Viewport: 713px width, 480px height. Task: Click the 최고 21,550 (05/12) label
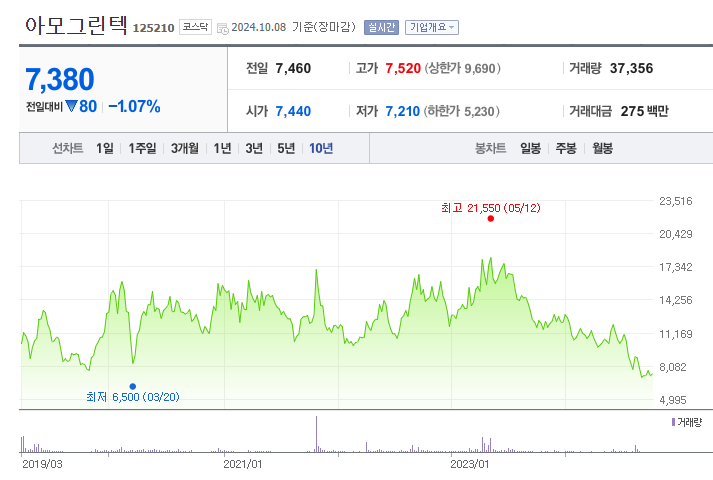(x=491, y=208)
